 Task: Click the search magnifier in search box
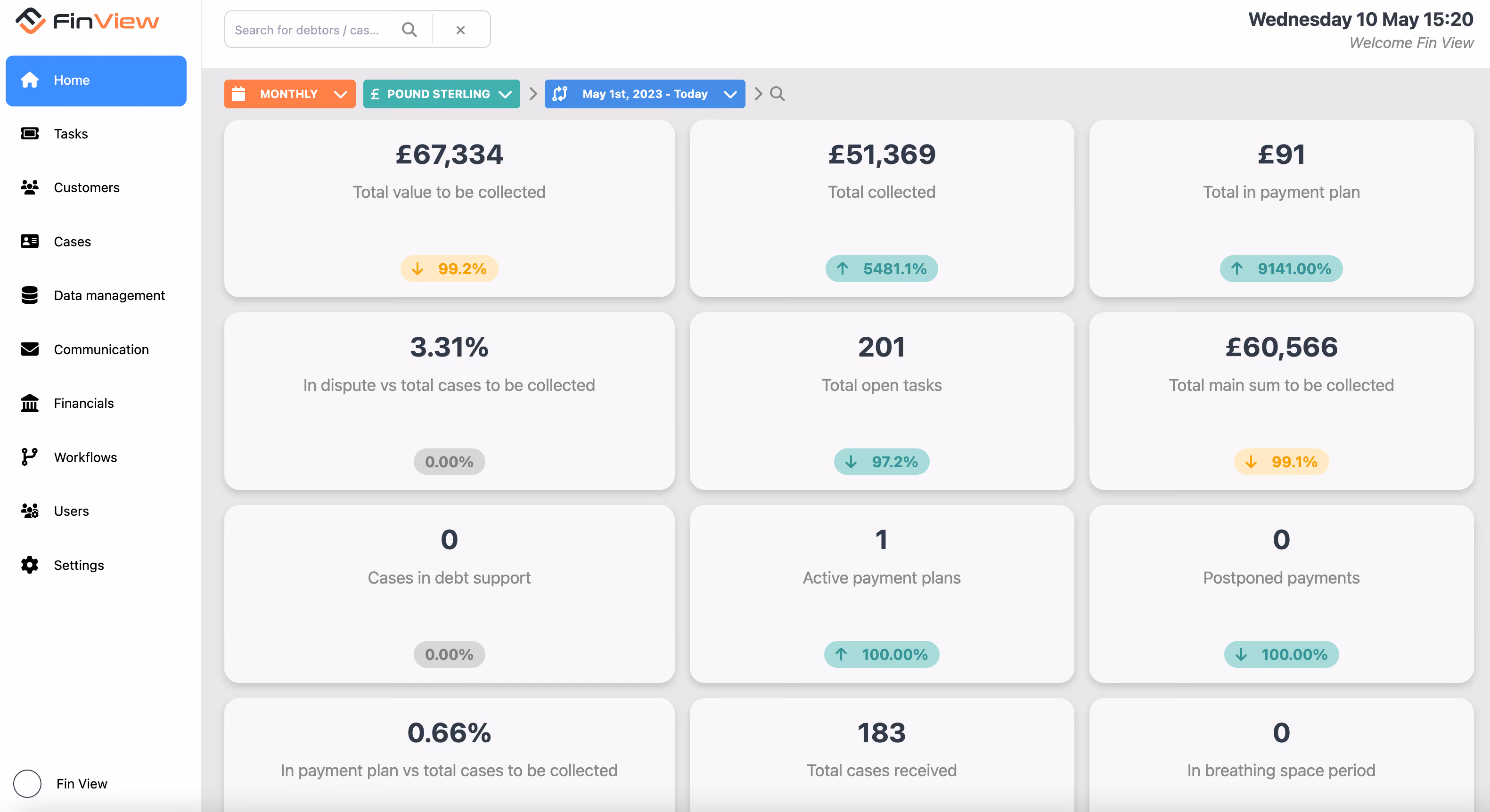409,30
